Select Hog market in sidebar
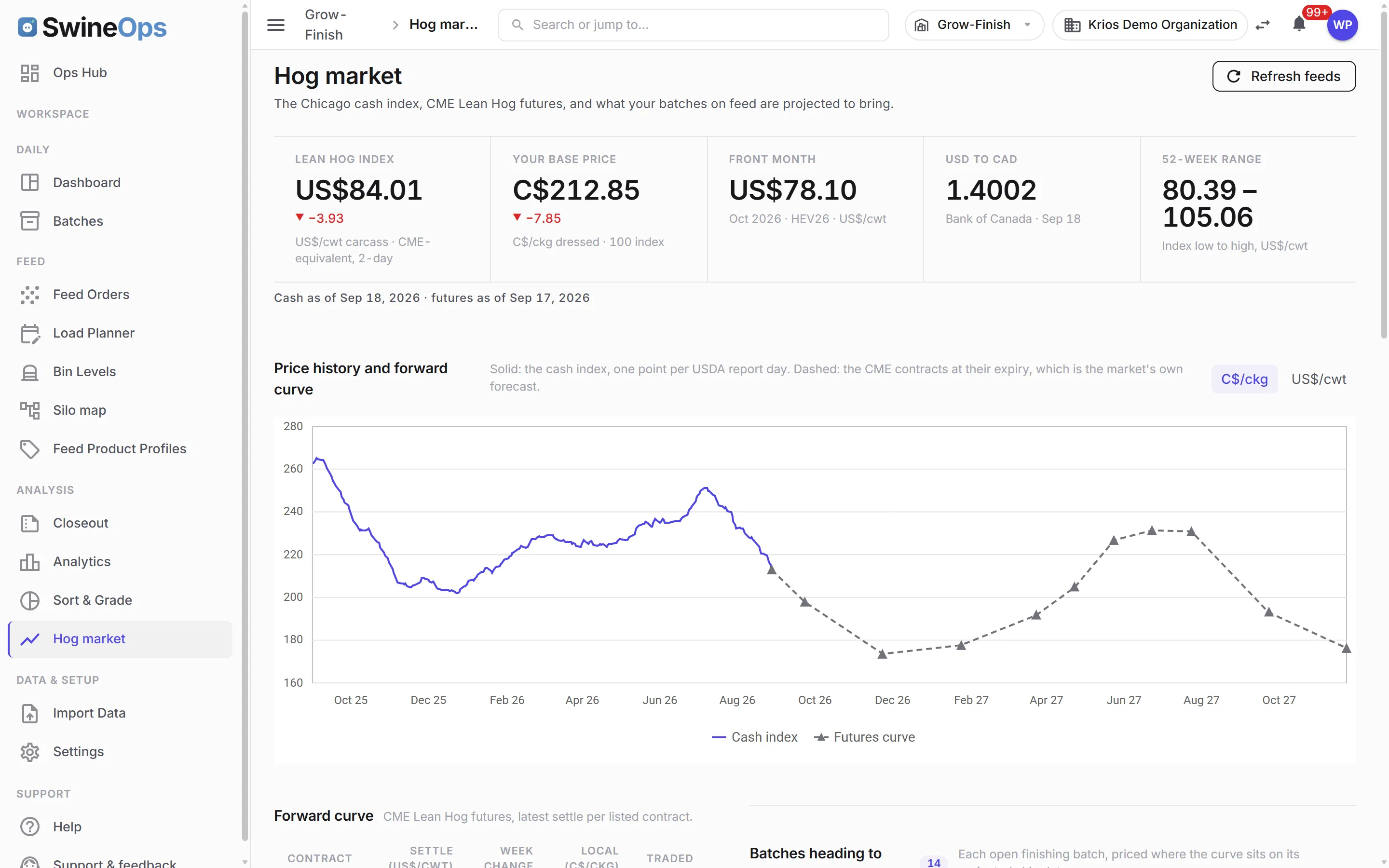The height and width of the screenshot is (868, 1389). pyautogui.click(x=120, y=639)
